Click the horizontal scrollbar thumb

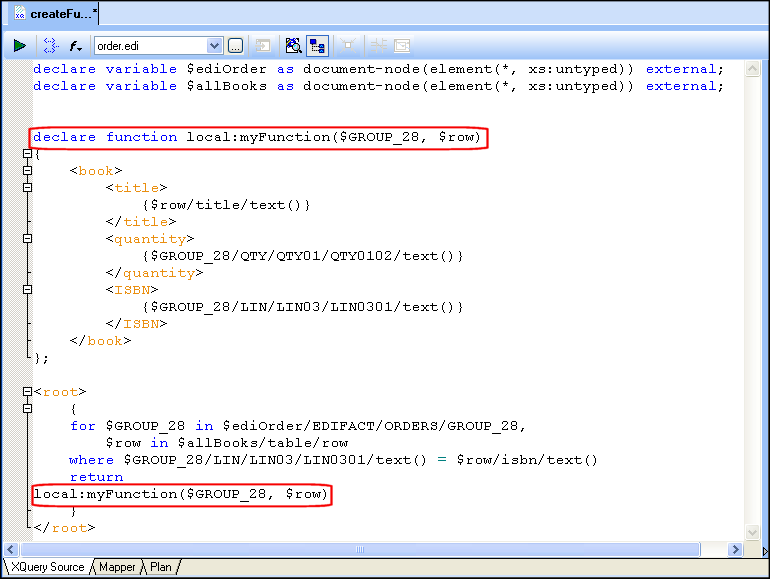[x=360, y=549]
